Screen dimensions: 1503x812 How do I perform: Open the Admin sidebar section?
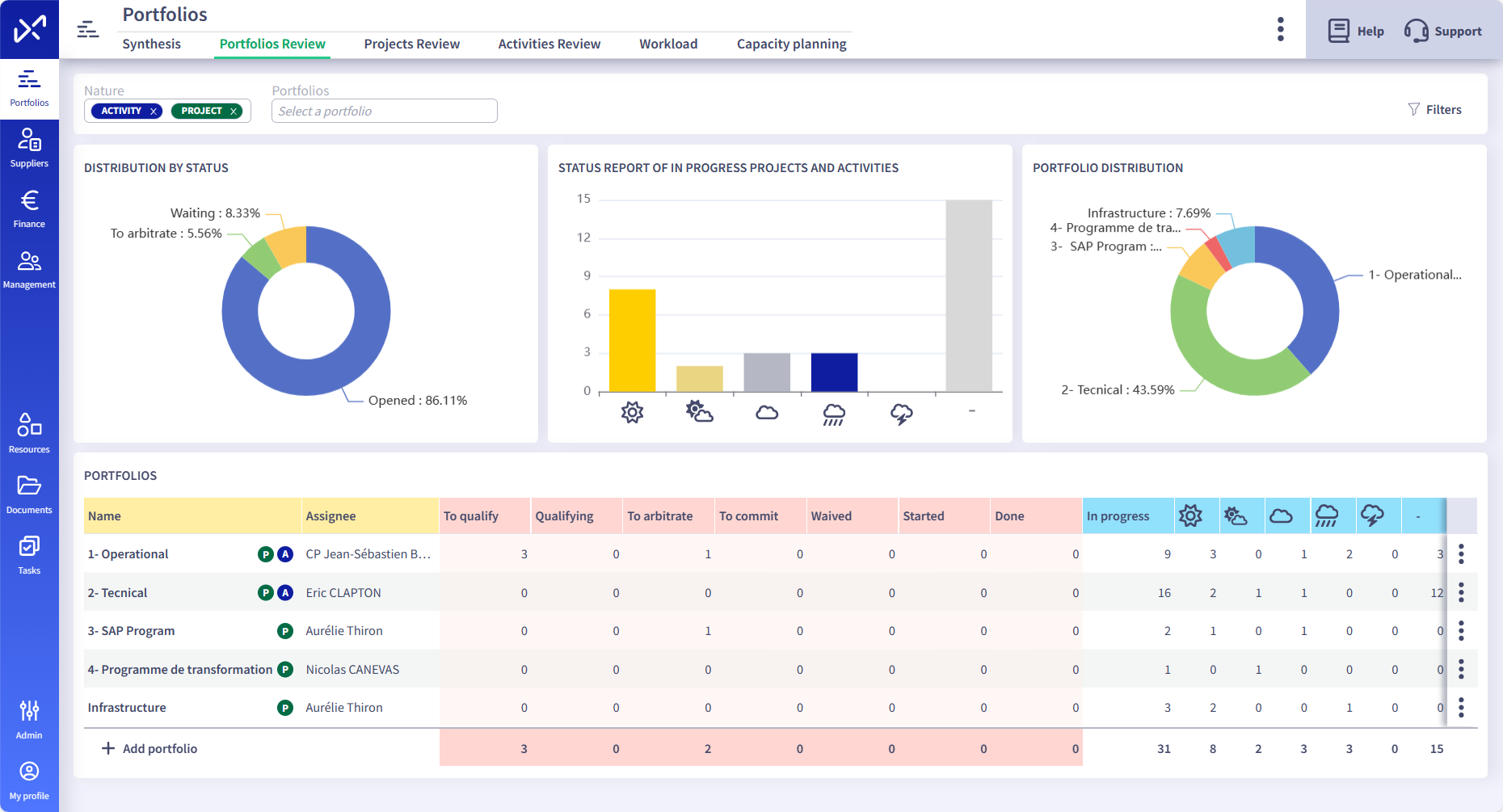coord(29,721)
